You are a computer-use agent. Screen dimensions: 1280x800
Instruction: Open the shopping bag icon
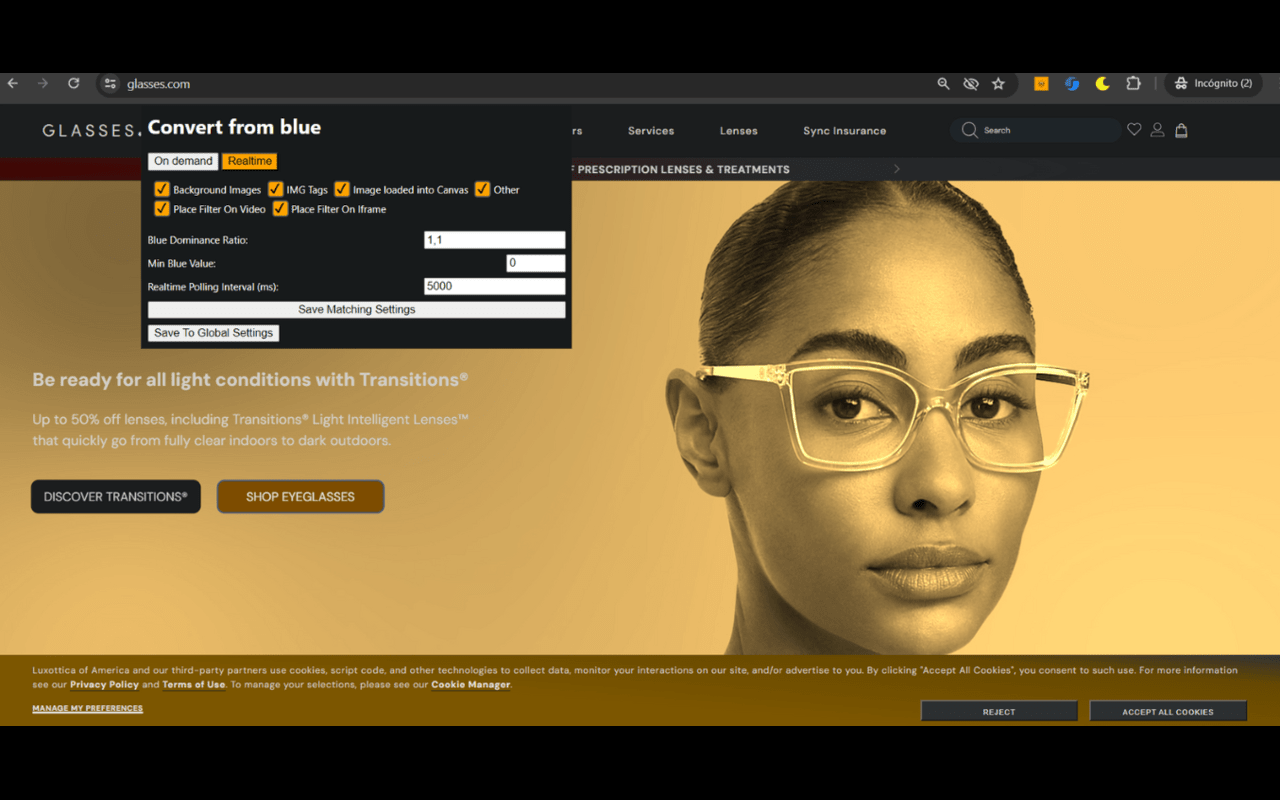pyautogui.click(x=1181, y=130)
